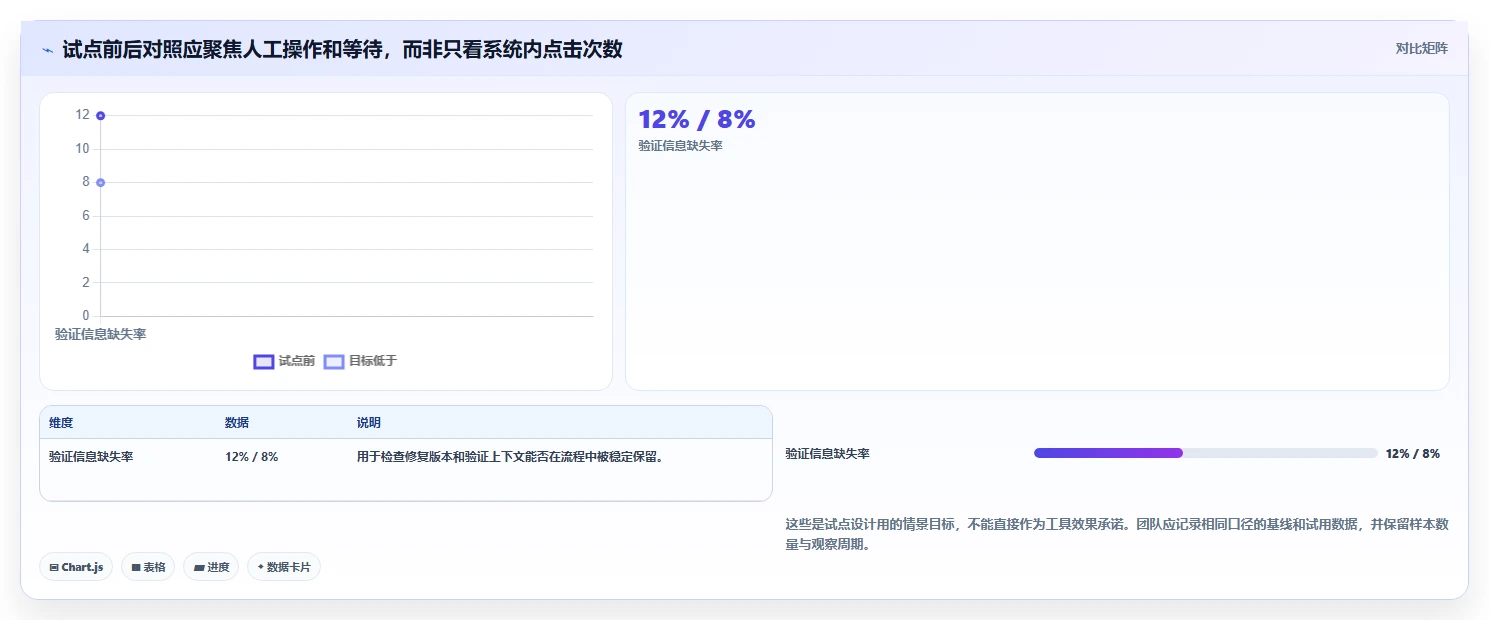The image size is (1489, 620).
Task: Click the 验证信息缺失率 label left of progress bar
Action: [827, 453]
